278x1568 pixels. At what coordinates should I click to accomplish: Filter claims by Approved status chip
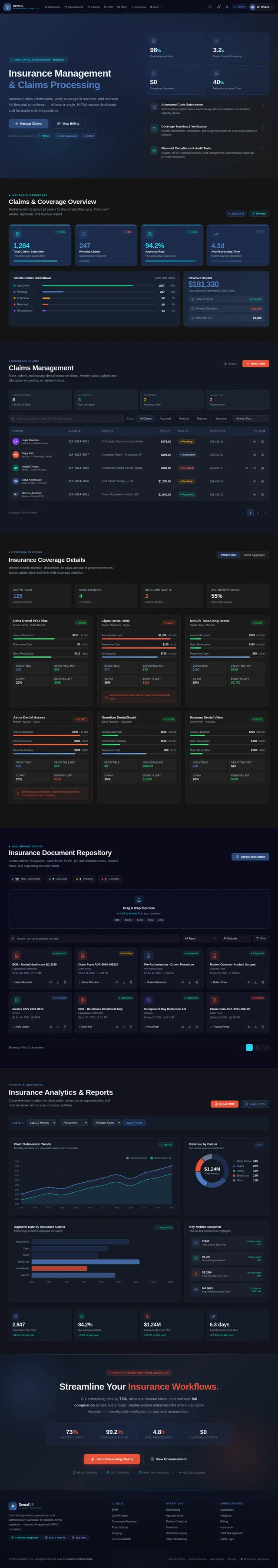[165, 418]
